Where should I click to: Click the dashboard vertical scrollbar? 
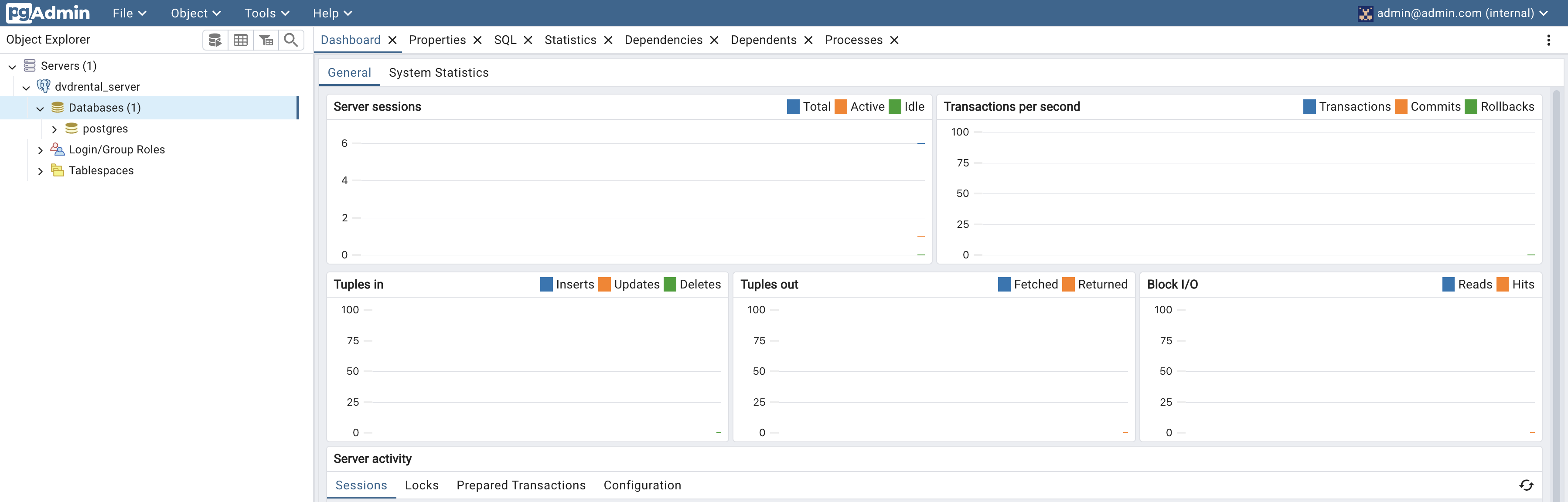tap(1556, 295)
